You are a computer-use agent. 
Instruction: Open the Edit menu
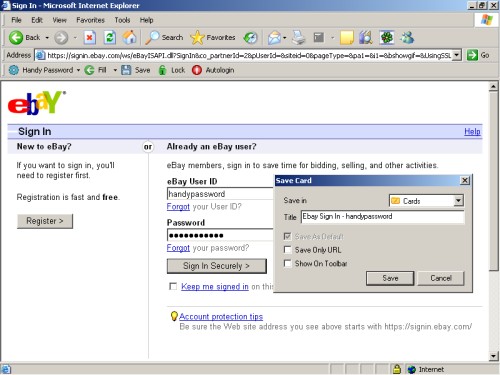point(37,20)
